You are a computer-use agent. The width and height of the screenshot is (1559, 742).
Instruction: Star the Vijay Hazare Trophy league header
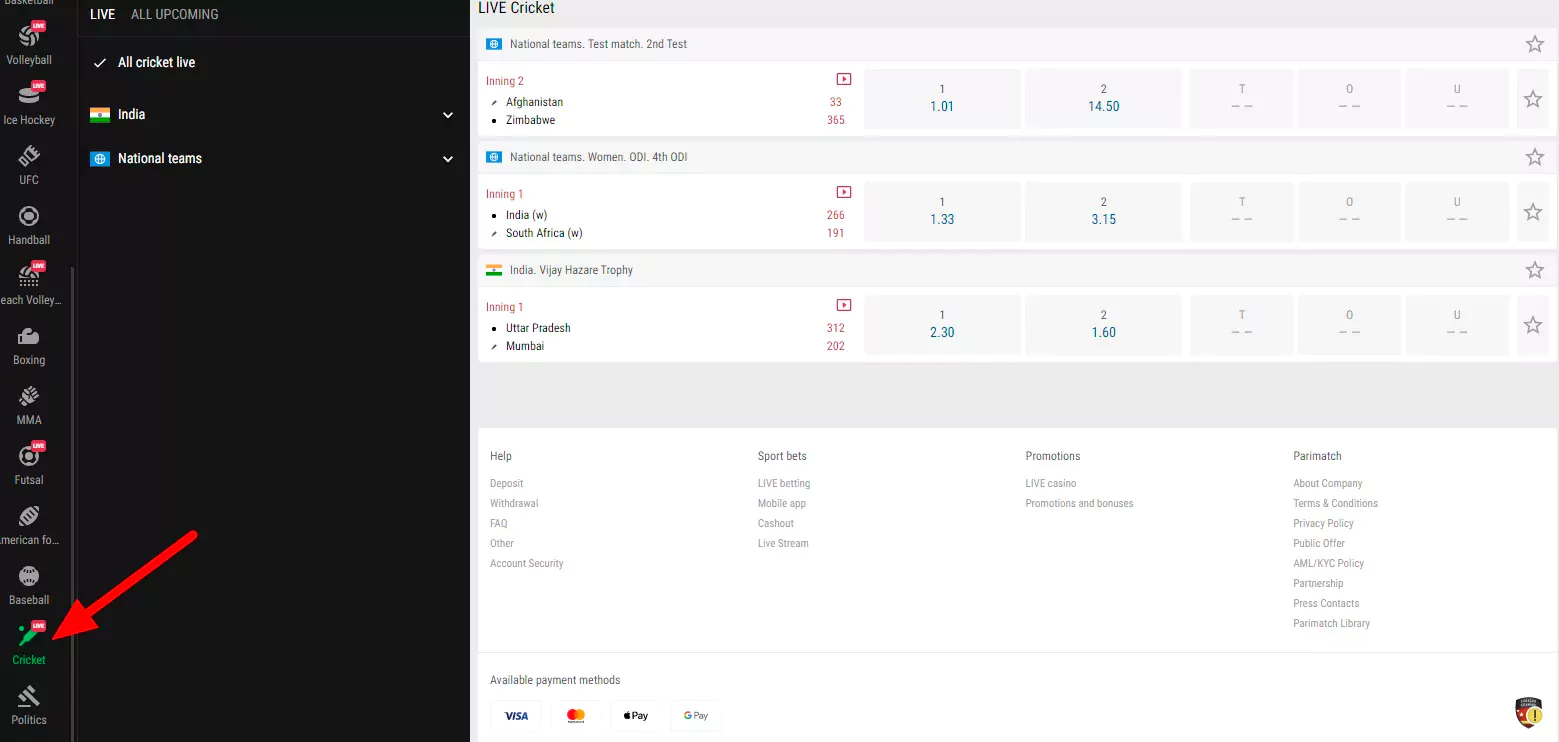click(1534, 270)
